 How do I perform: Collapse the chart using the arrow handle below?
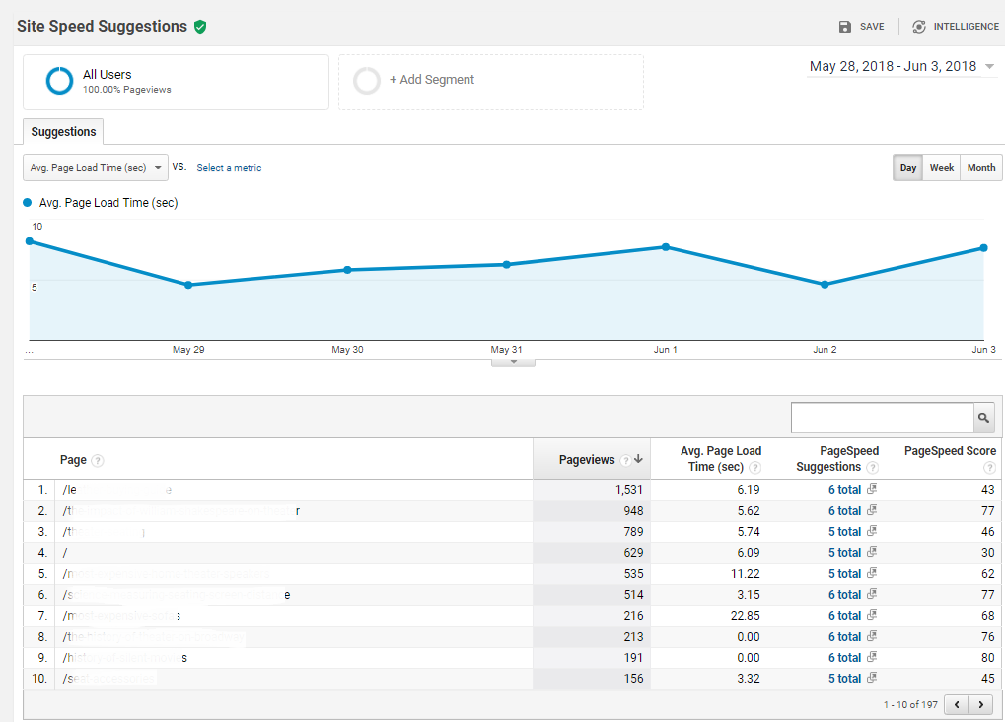pos(513,362)
